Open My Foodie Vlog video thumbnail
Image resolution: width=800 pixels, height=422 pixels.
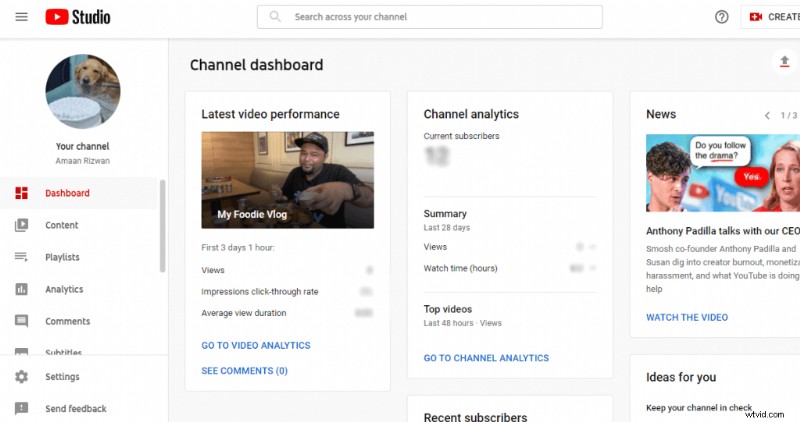[287, 180]
